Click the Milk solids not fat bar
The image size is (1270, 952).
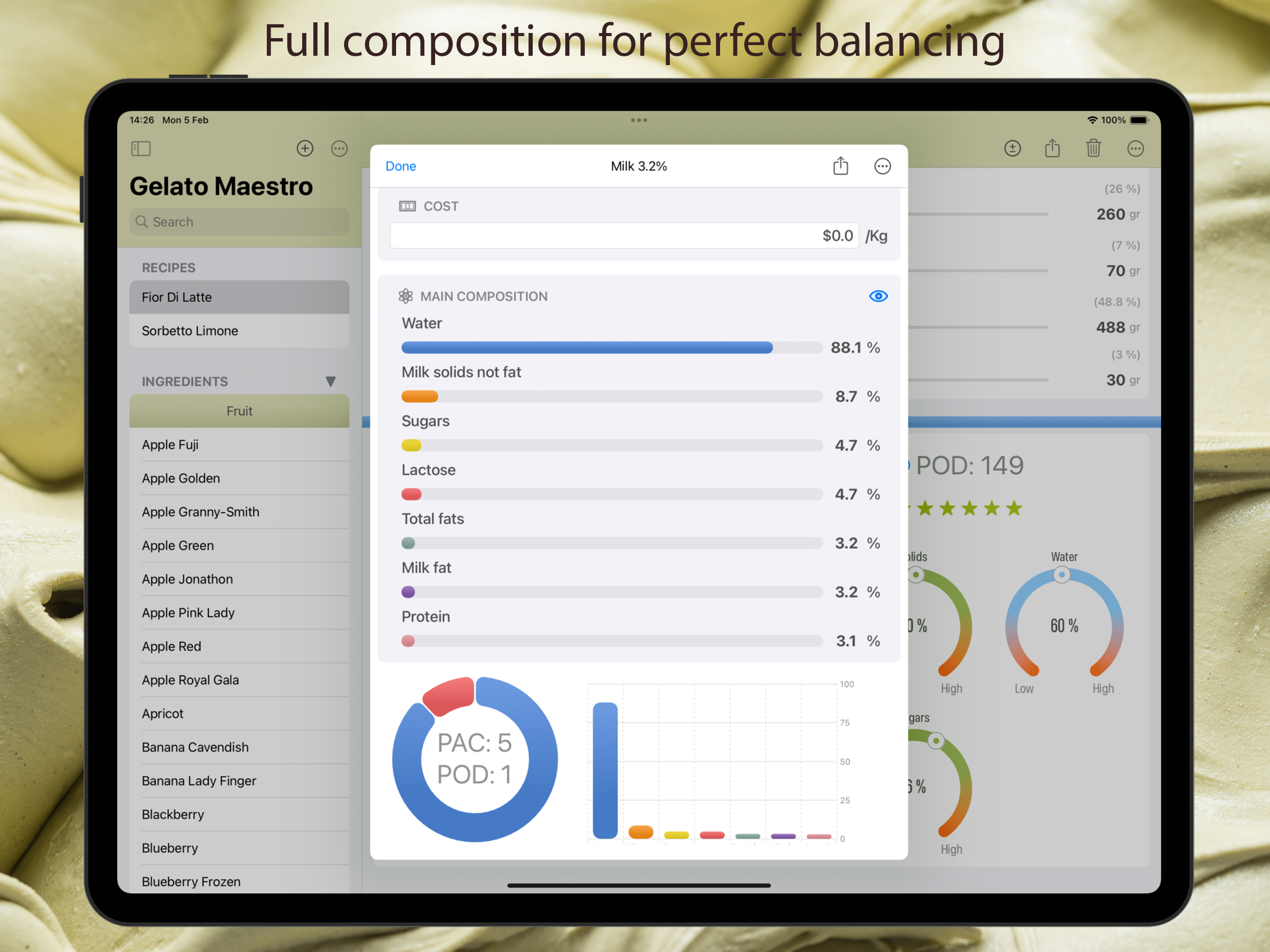(612, 396)
